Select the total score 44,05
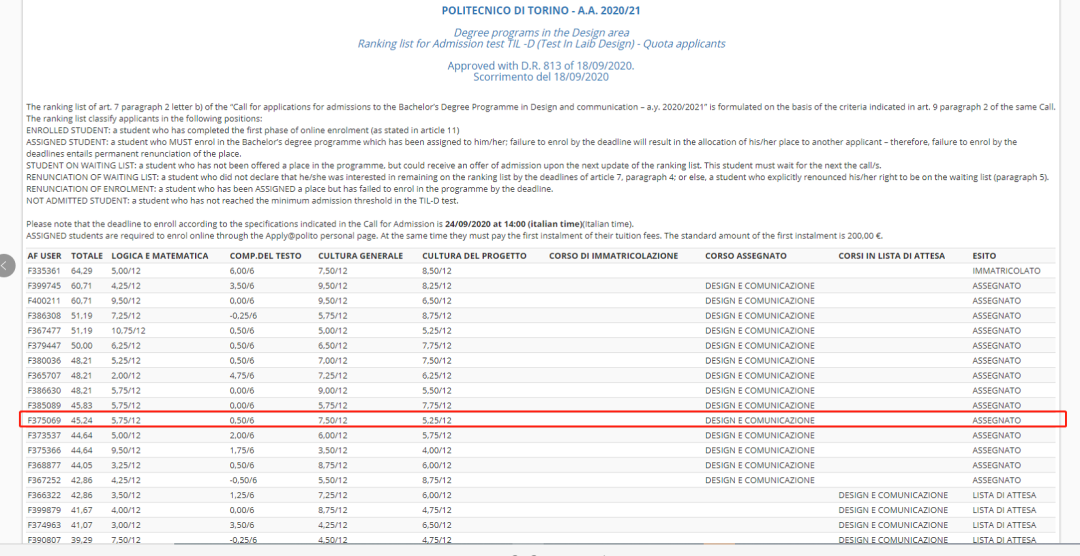Image resolution: width=1080 pixels, height=556 pixels. coord(82,465)
